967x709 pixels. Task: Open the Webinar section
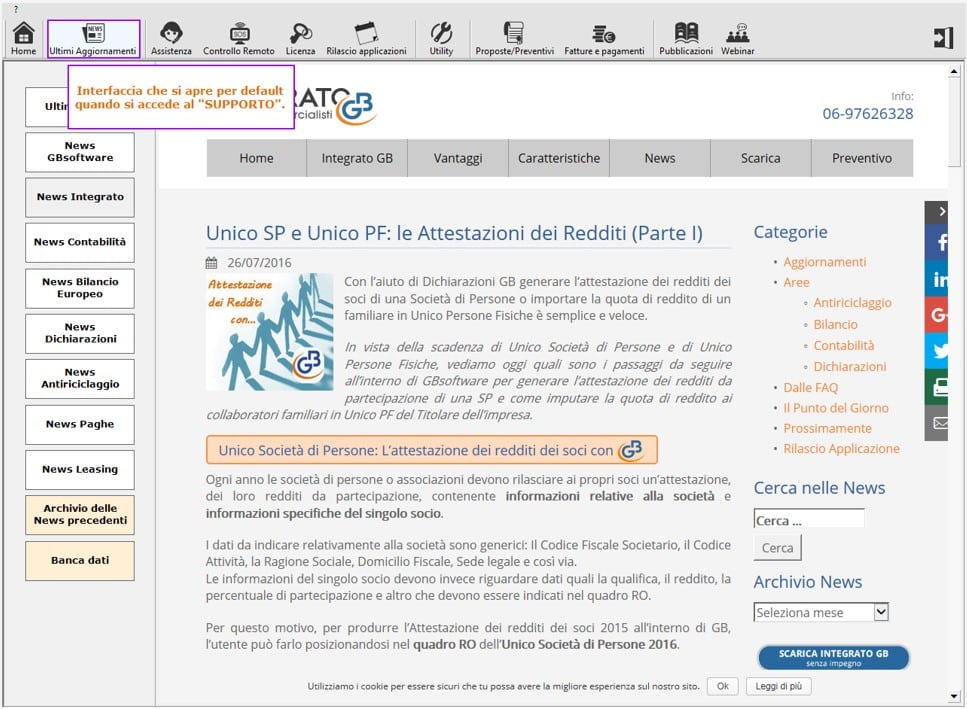(x=738, y=39)
